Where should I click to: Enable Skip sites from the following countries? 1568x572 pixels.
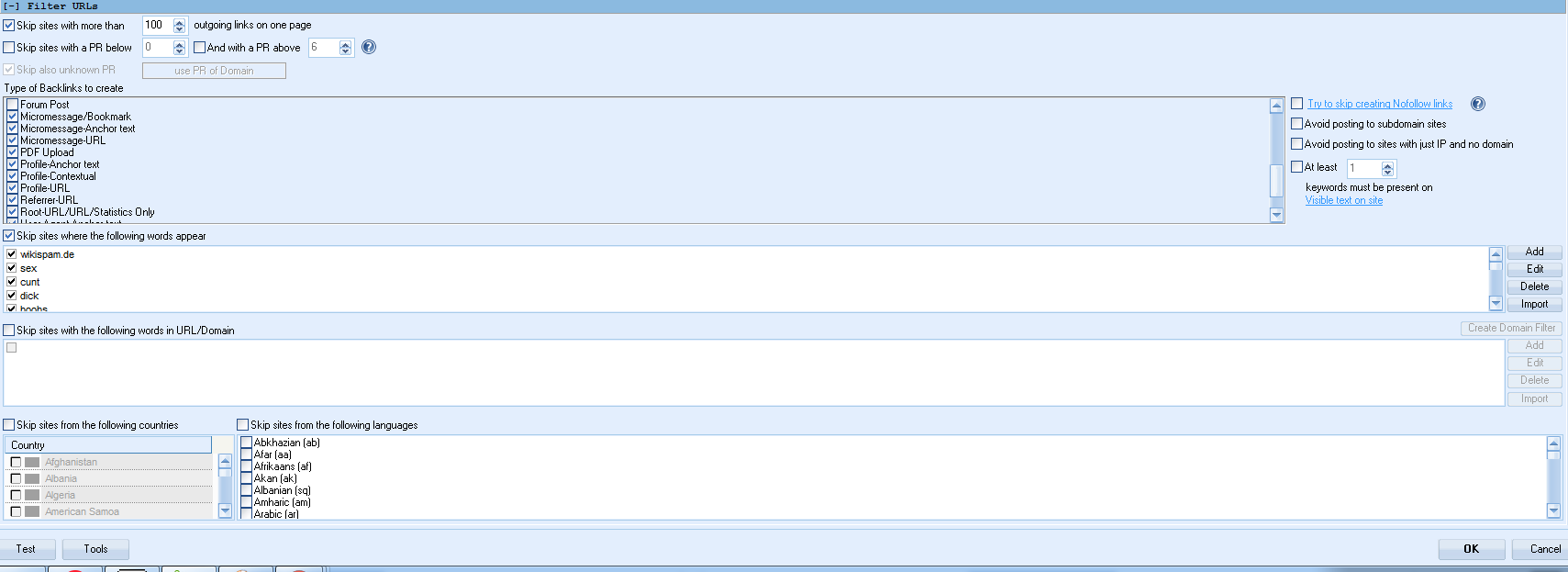click(9, 425)
